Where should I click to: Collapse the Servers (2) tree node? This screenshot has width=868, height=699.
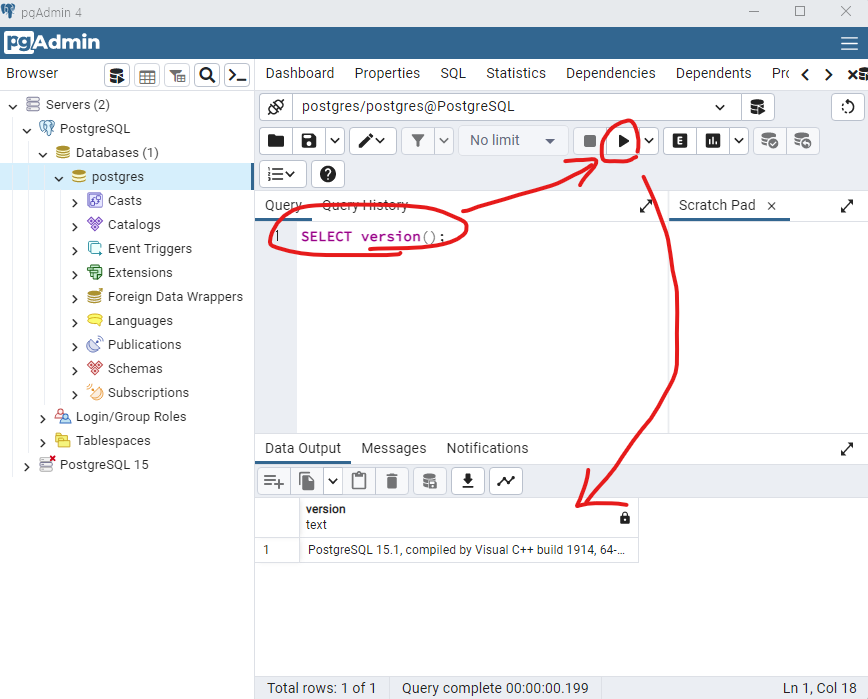(13, 106)
